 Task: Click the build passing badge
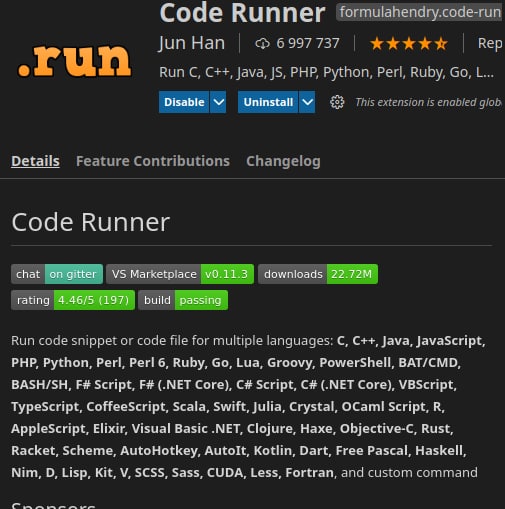[x=183, y=300]
